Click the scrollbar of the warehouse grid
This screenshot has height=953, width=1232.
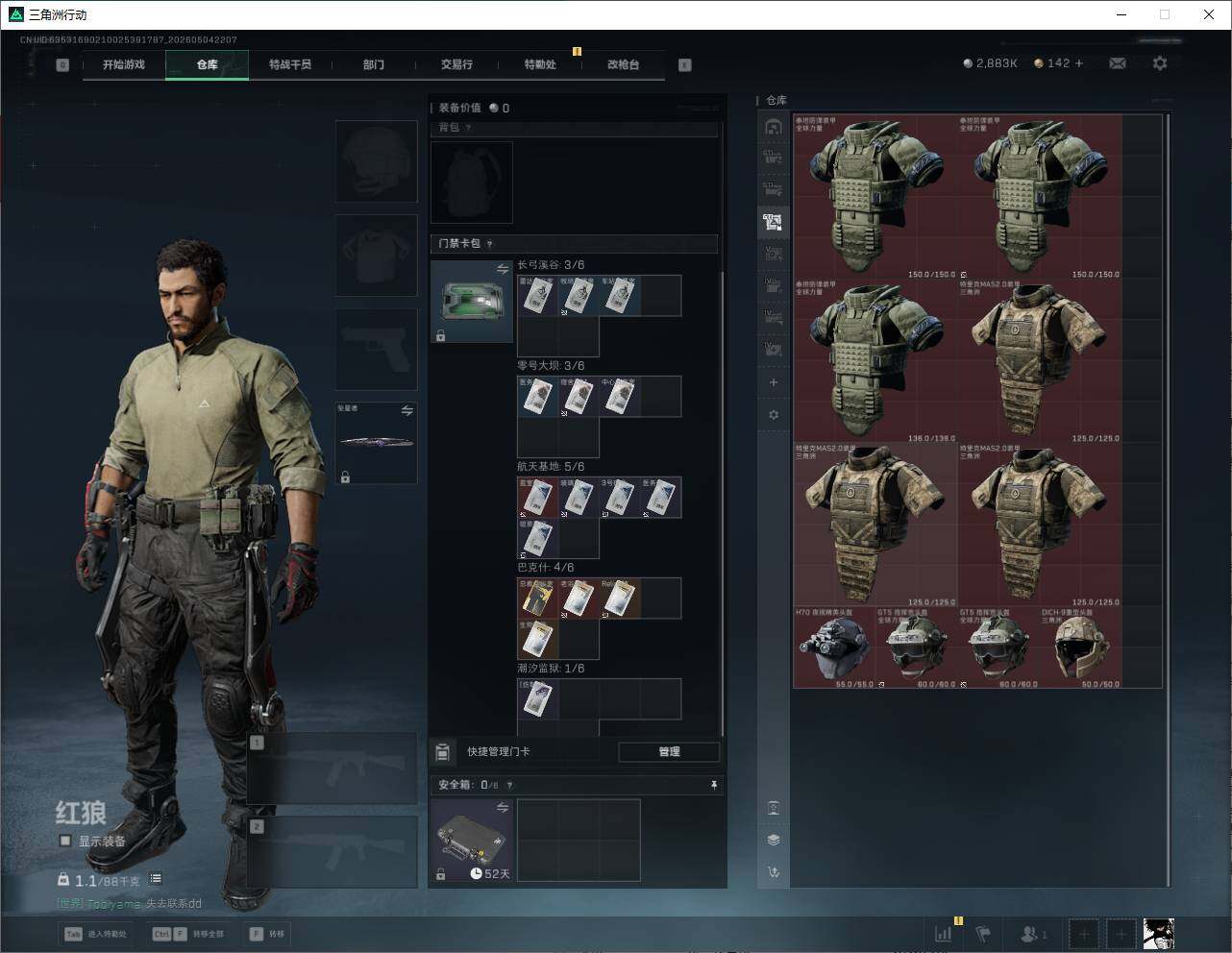tap(1169, 500)
